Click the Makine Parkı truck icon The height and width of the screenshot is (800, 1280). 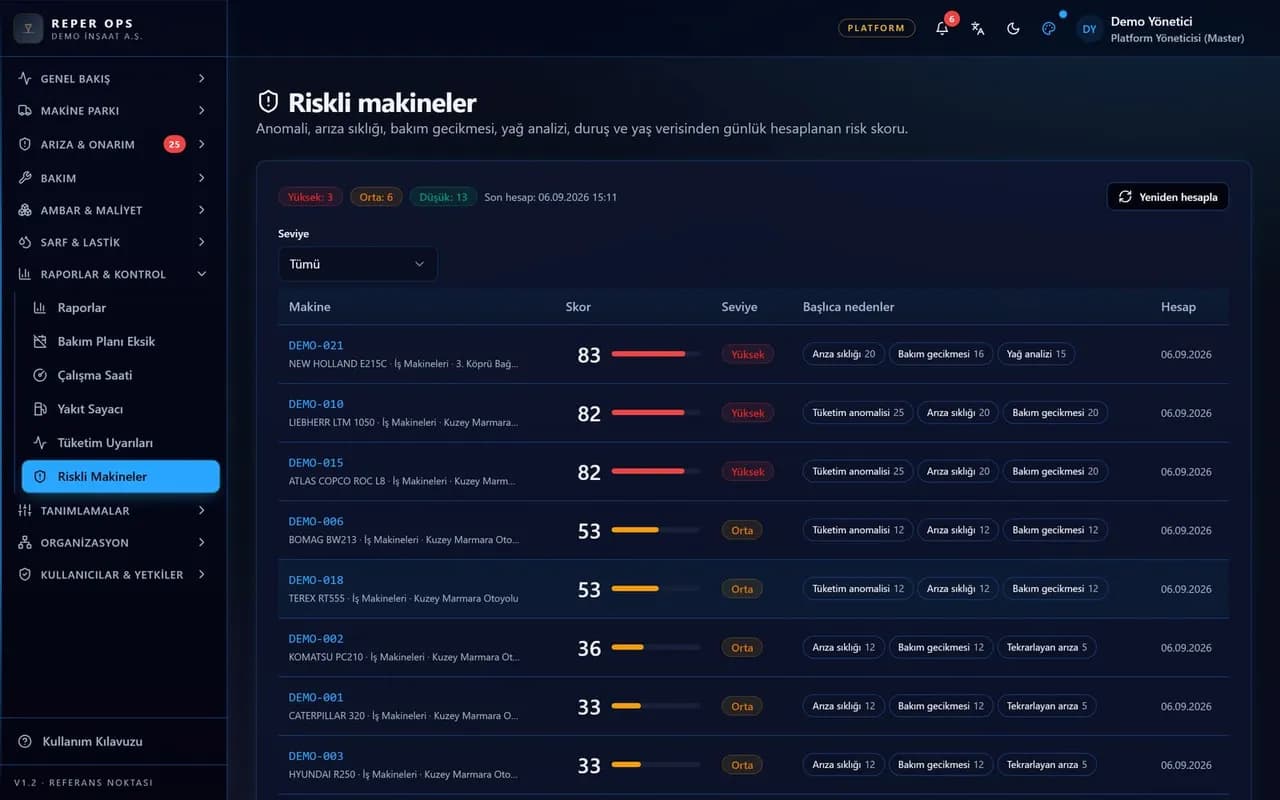click(25, 110)
